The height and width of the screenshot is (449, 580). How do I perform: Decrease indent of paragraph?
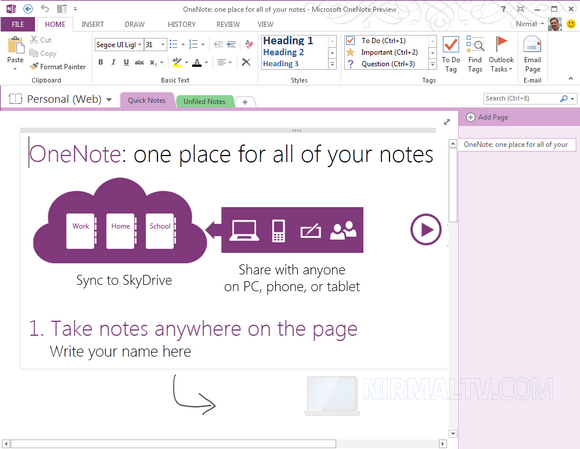[218, 44]
